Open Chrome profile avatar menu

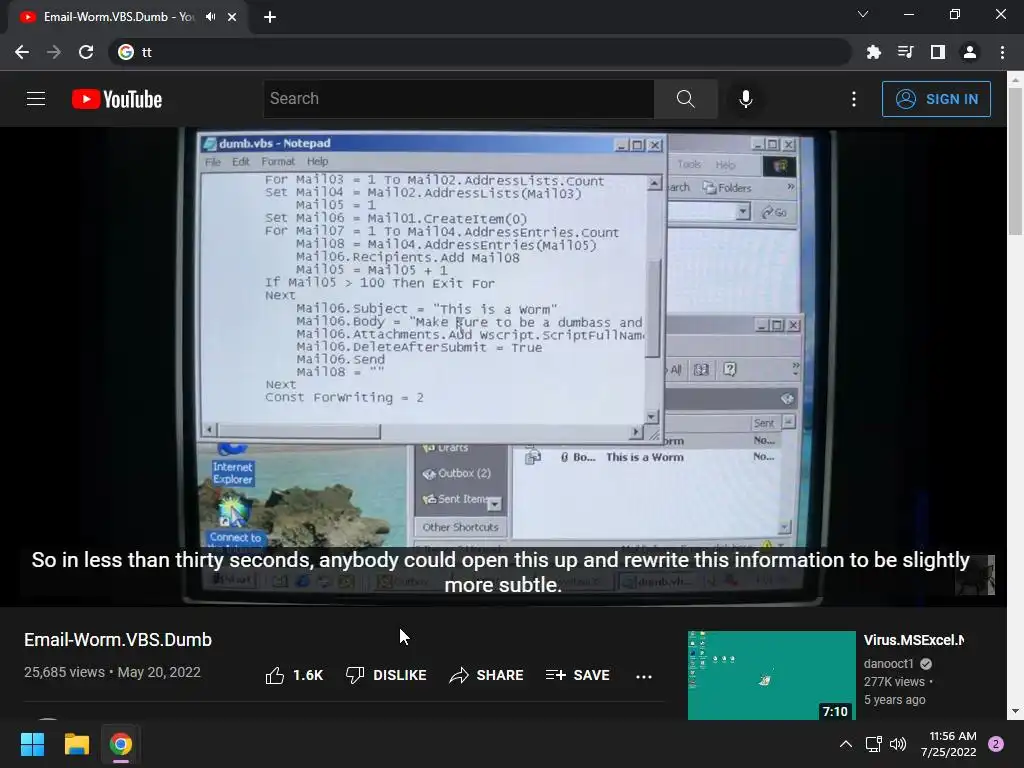[970, 52]
